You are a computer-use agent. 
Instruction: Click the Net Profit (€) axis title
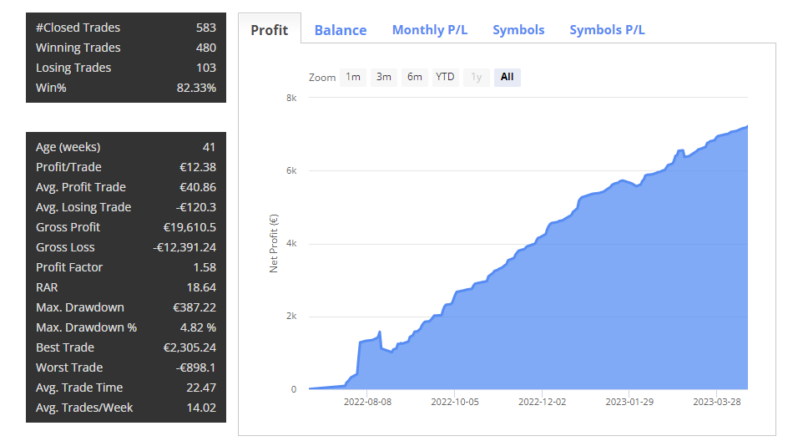[x=274, y=244]
